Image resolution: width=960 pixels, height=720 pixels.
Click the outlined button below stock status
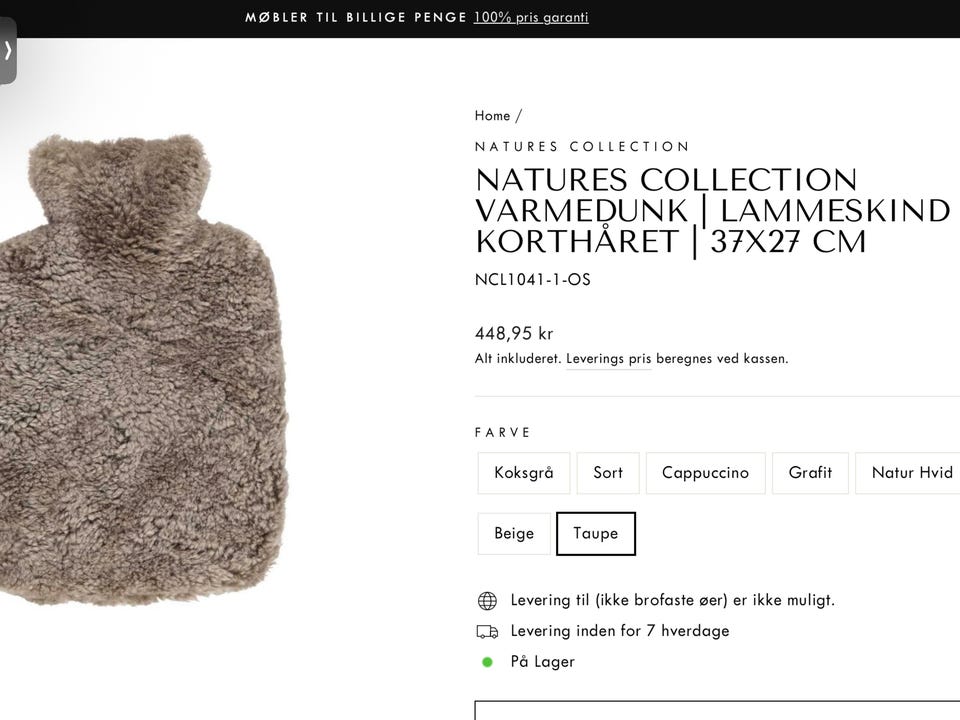tap(716, 710)
